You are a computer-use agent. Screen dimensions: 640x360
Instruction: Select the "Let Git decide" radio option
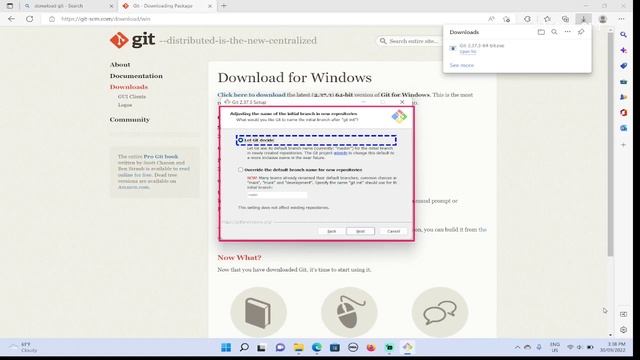[x=241, y=140]
